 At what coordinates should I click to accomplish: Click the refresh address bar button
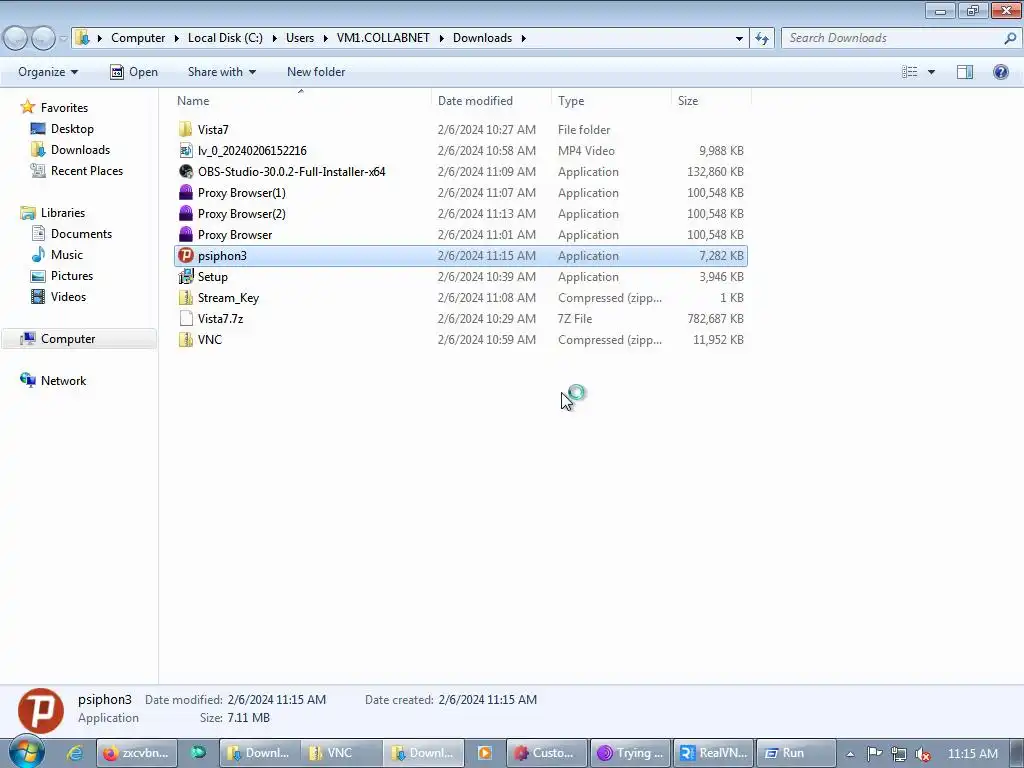click(x=761, y=38)
